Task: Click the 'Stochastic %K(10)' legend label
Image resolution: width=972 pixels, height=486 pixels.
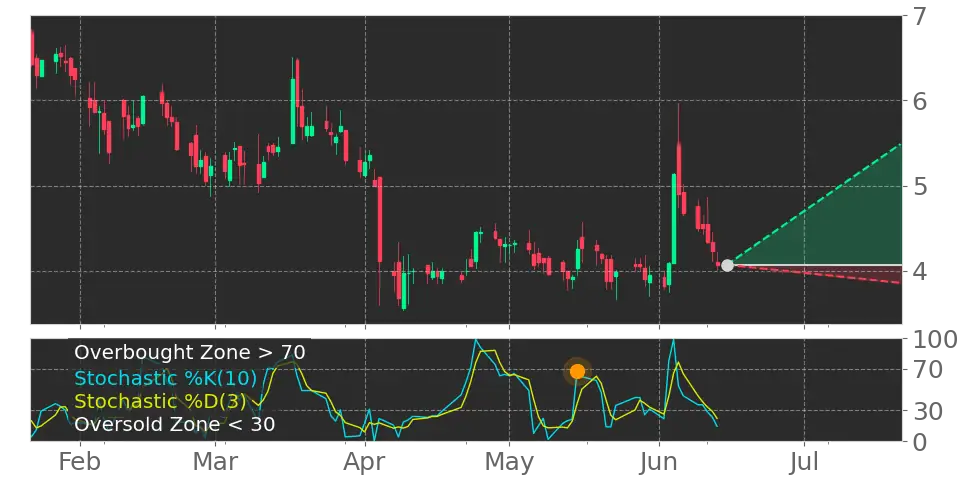Action: point(167,378)
